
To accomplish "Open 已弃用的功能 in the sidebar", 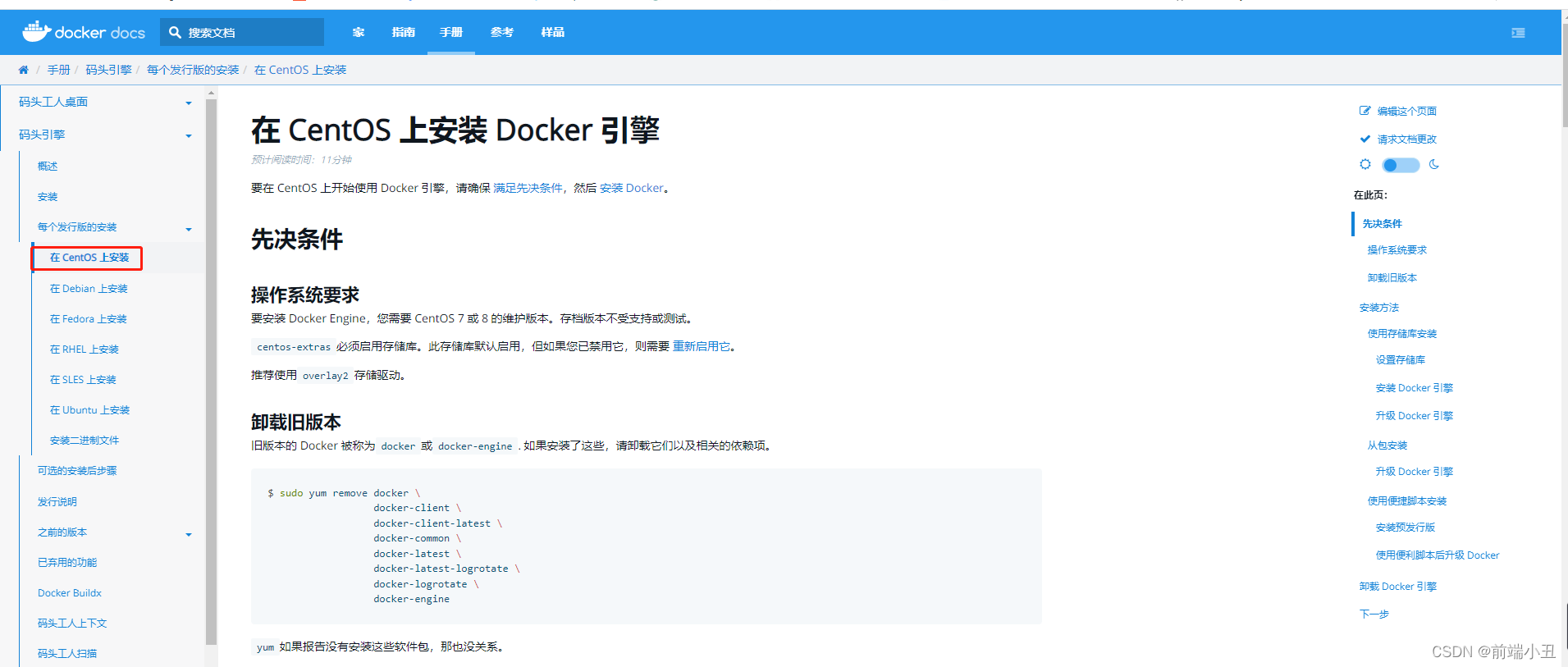I will point(67,563).
